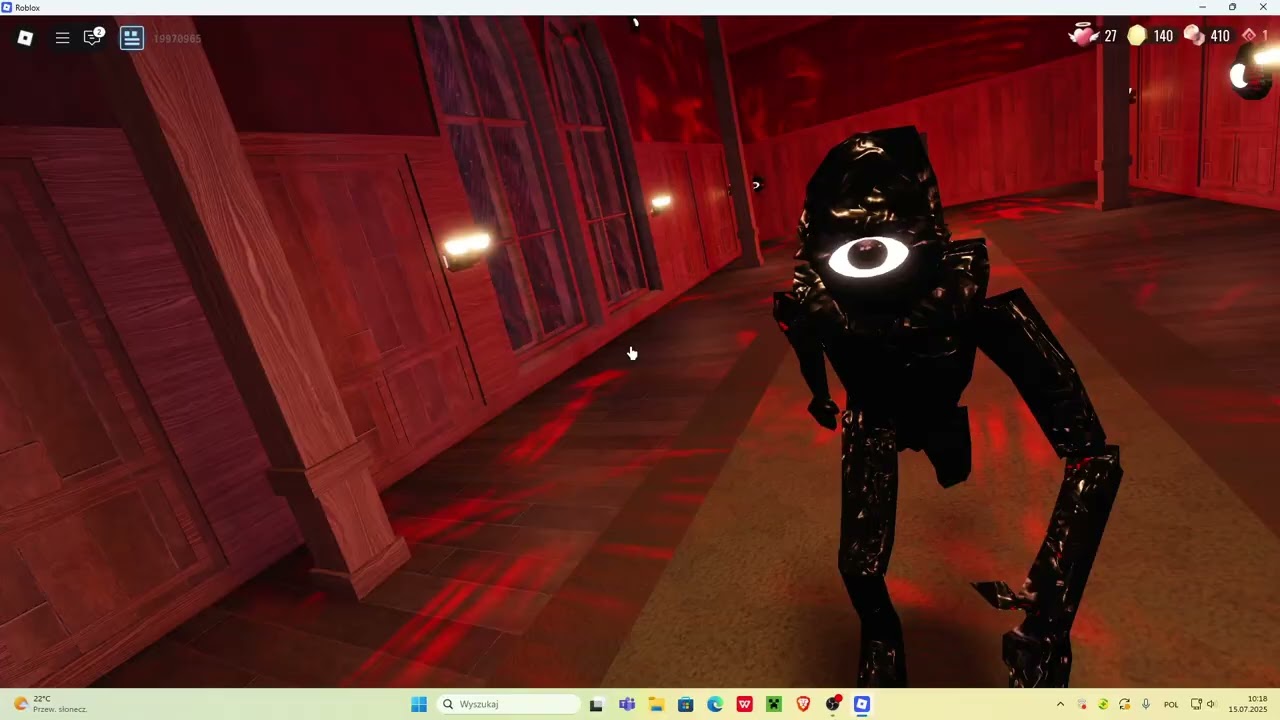Click the winged heart revives icon
Image resolution: width=1280 pixels, height=720 pixels.
pyautogui.click(x=1083, y=36)
